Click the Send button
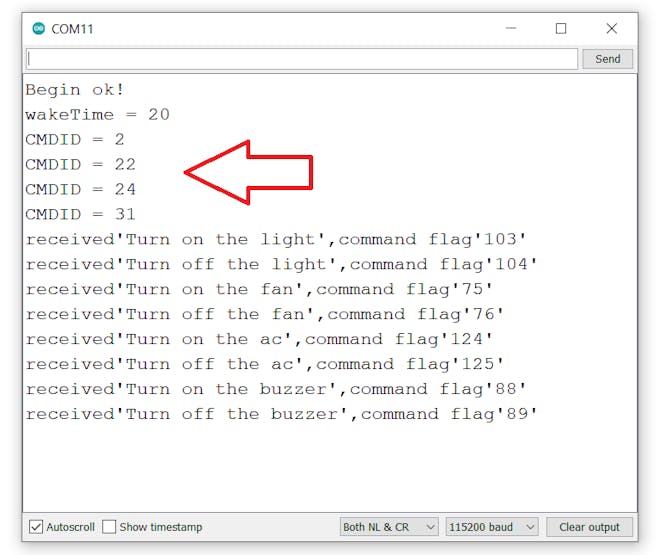Screen dimensions: 661x555 click(x=607, y=59)
